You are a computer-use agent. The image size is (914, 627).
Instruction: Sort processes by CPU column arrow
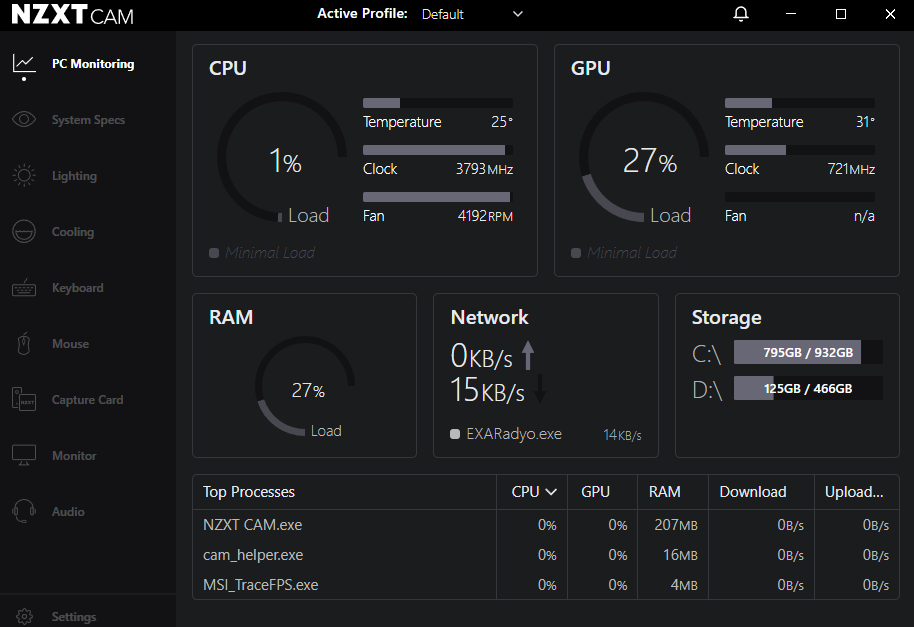(x=550, y=492)
